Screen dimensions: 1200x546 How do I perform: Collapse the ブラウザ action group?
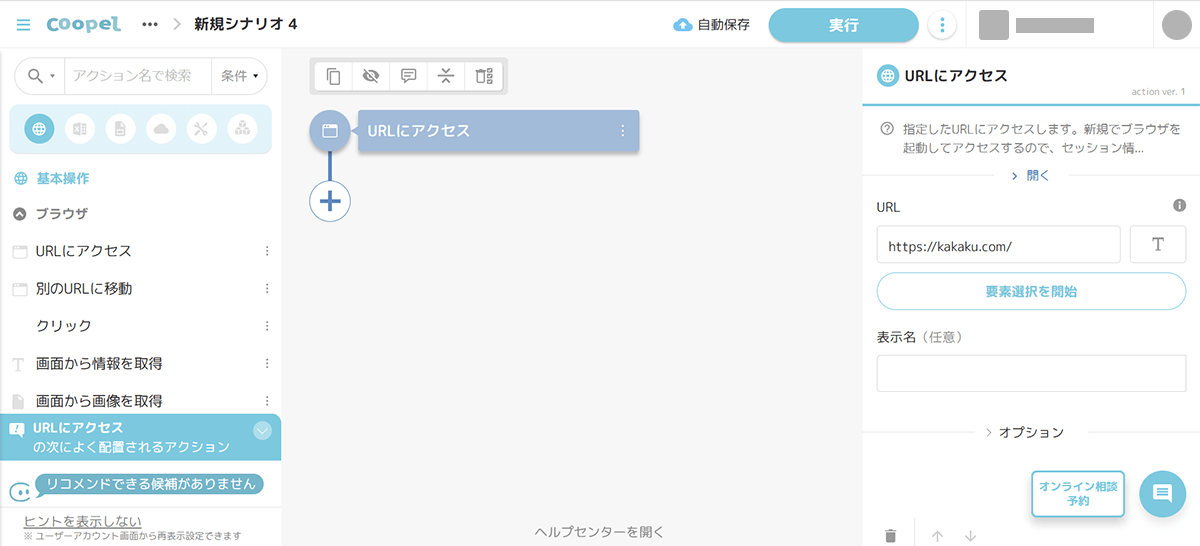pyautogui.click(x=20, y=214)
